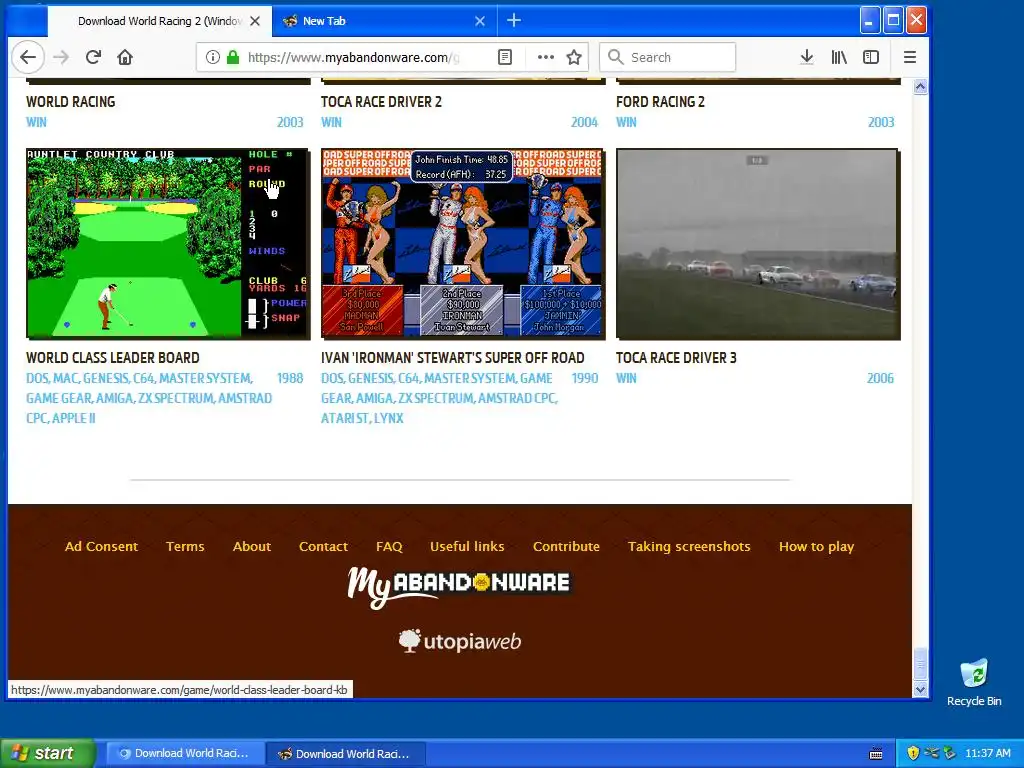Click year 1990 for Super Off Road
This screenshot has height=768, width=1024.
pos(584,378)
